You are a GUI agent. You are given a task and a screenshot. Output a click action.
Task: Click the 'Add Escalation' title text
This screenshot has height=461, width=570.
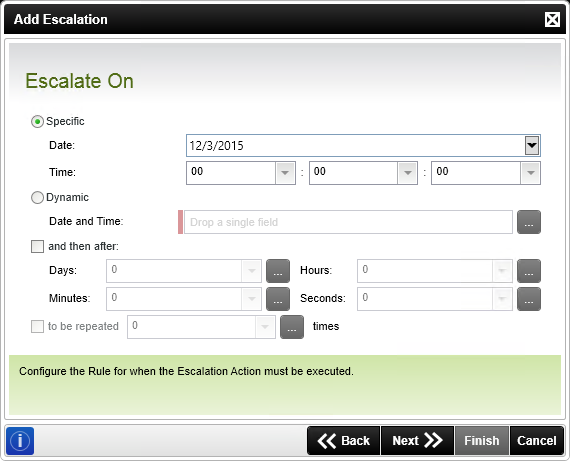pos(61,19)
